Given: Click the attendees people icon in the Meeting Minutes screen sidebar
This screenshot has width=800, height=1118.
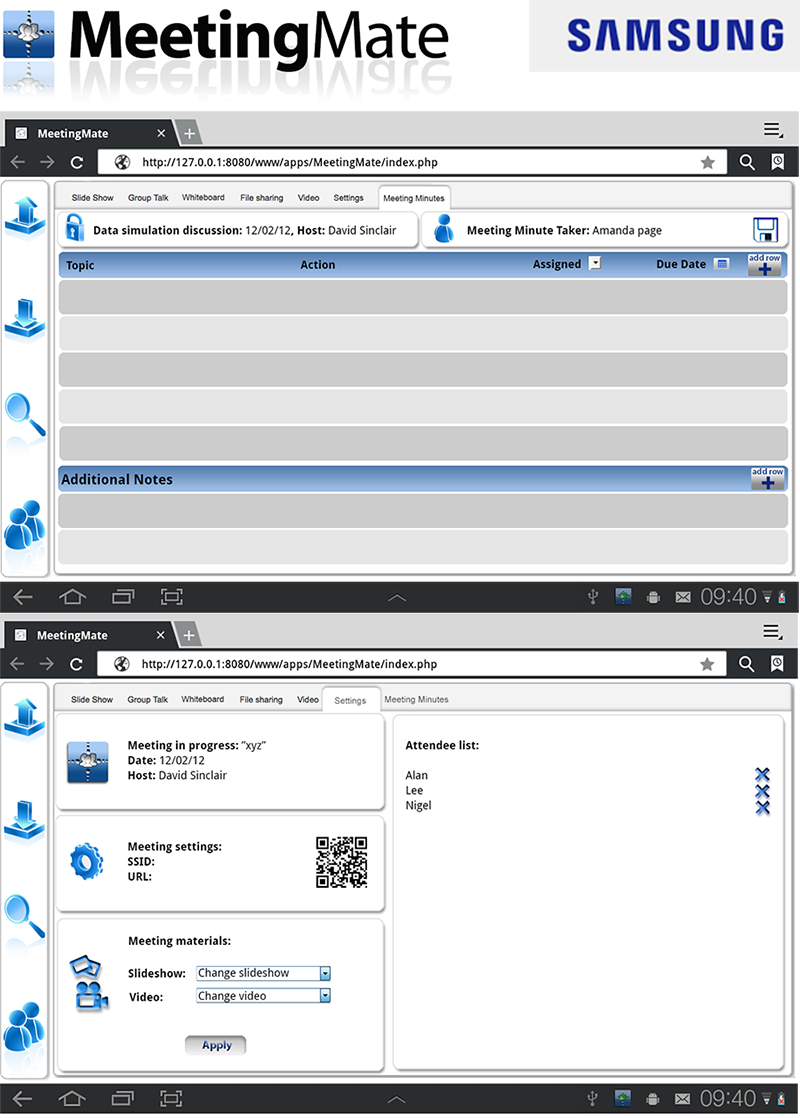Looking at the screenshot, I should click(x=25, y=525).
